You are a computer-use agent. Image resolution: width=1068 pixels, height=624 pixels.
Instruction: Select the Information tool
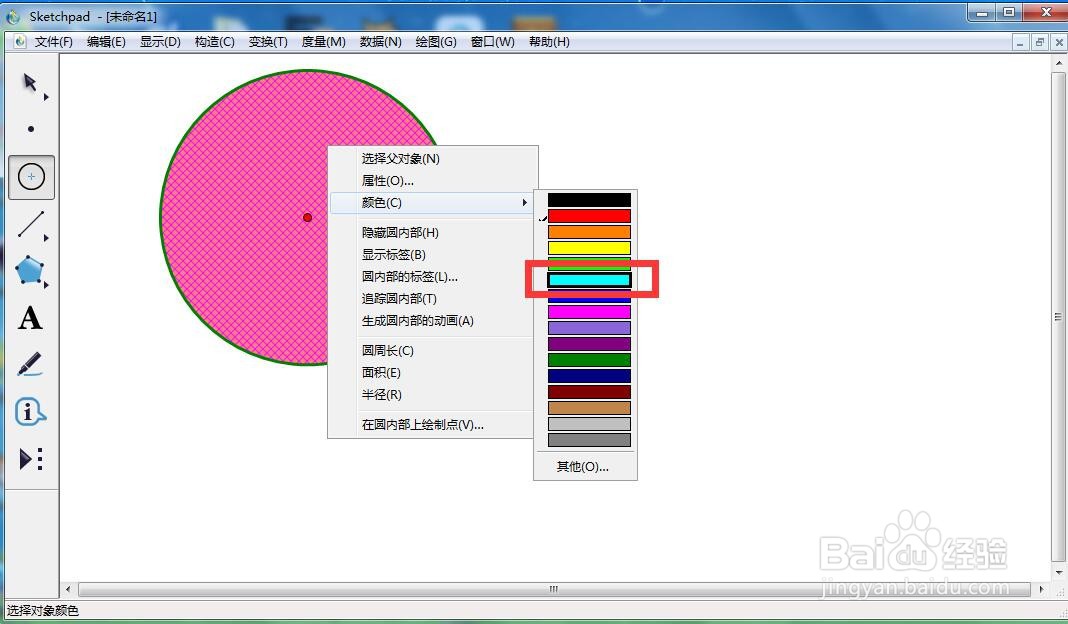[x=30, y=411]
